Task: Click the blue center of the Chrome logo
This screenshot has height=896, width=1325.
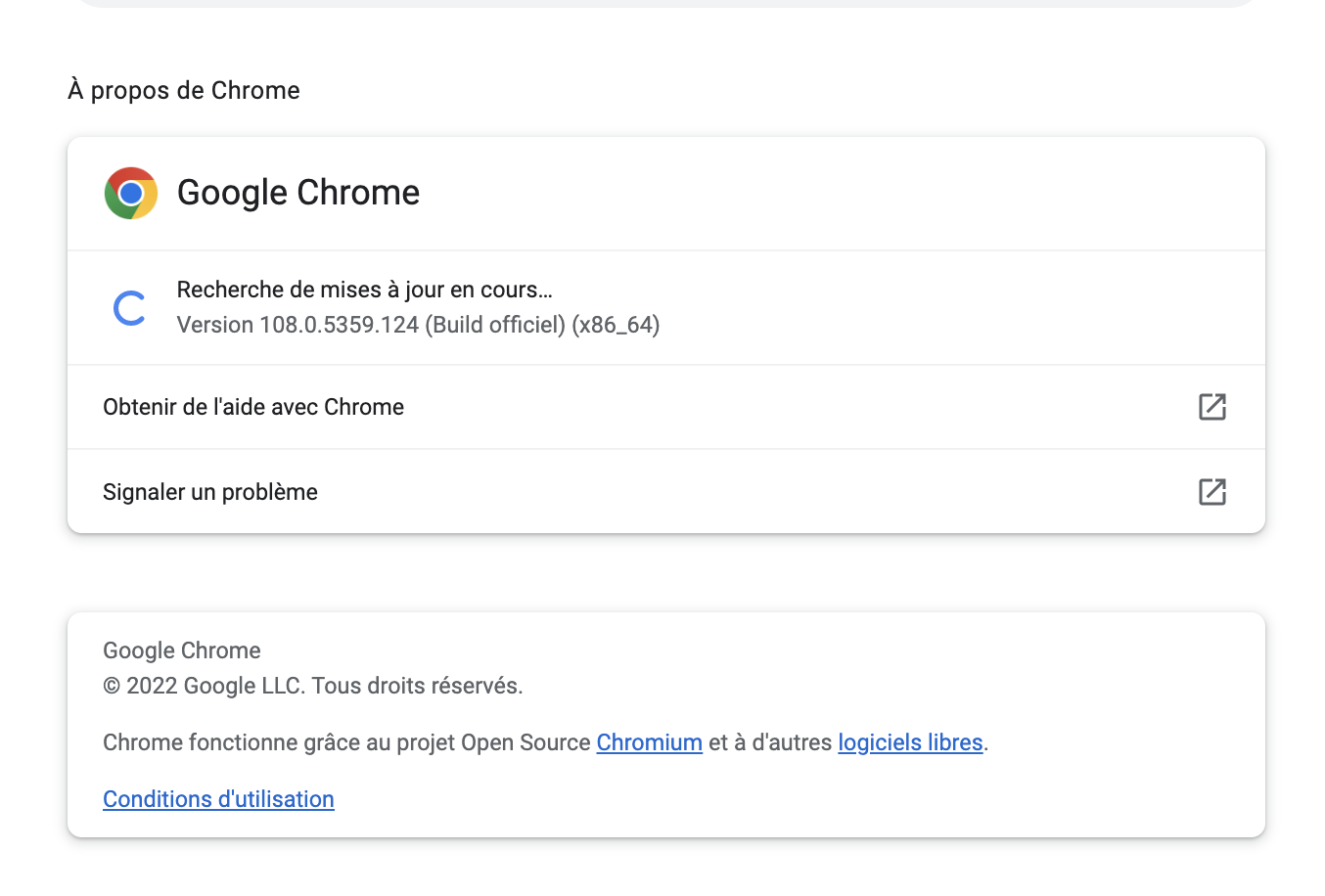Action: pos(130,193)
